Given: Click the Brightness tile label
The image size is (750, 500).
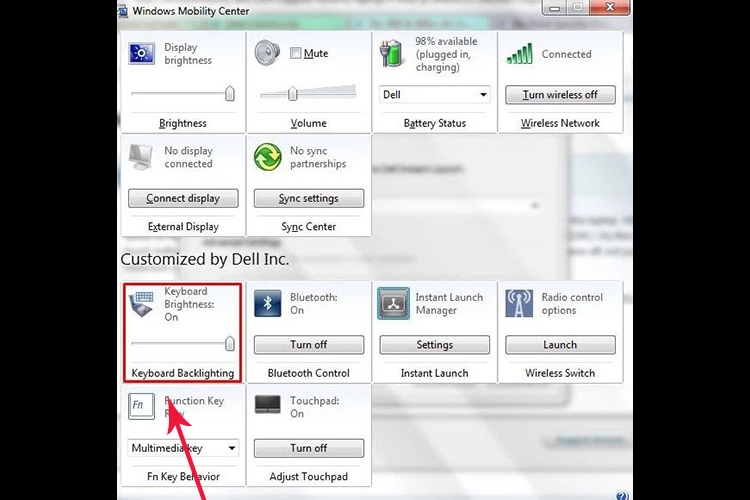Looking at the screenshot, I should pos(183,123).
